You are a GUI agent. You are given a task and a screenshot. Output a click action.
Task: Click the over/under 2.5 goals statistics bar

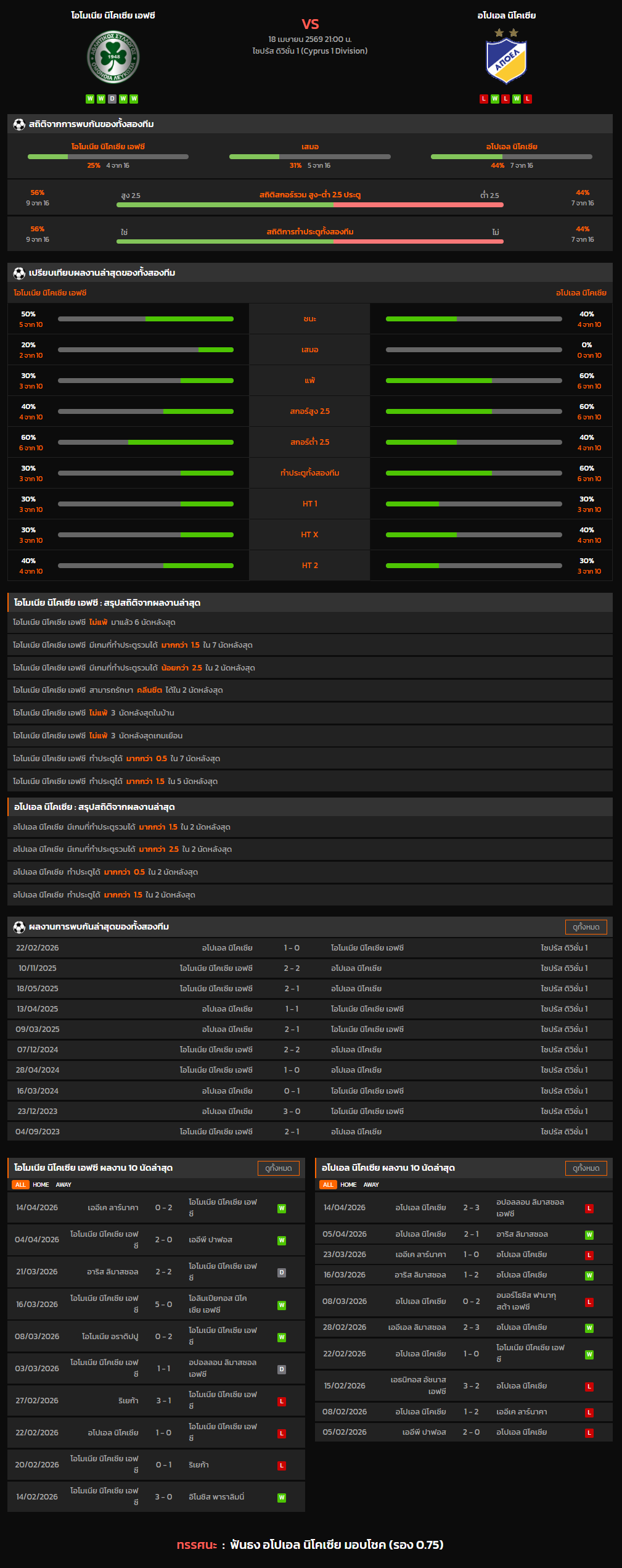309,205
